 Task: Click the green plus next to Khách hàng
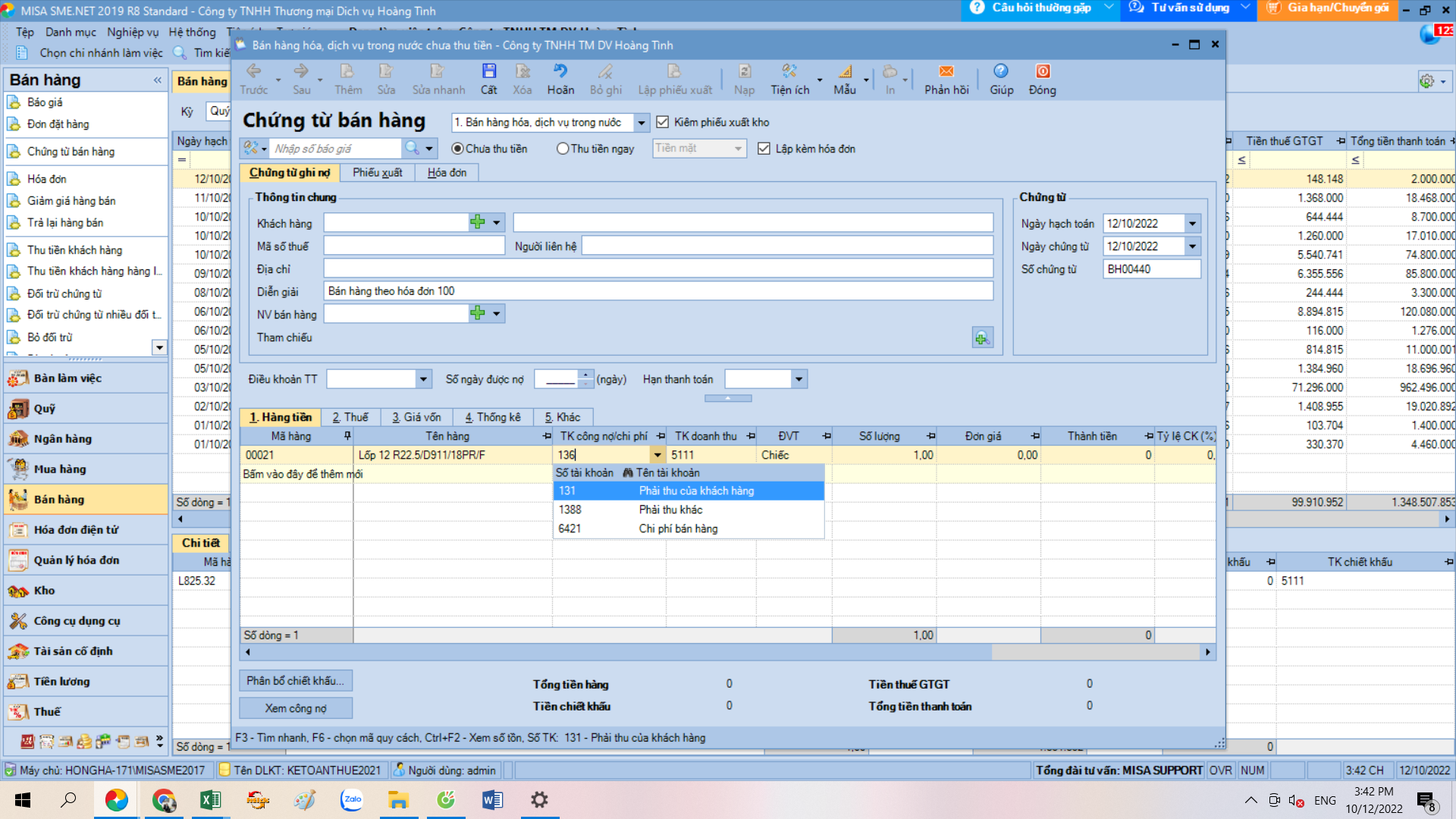pos(478,222)
